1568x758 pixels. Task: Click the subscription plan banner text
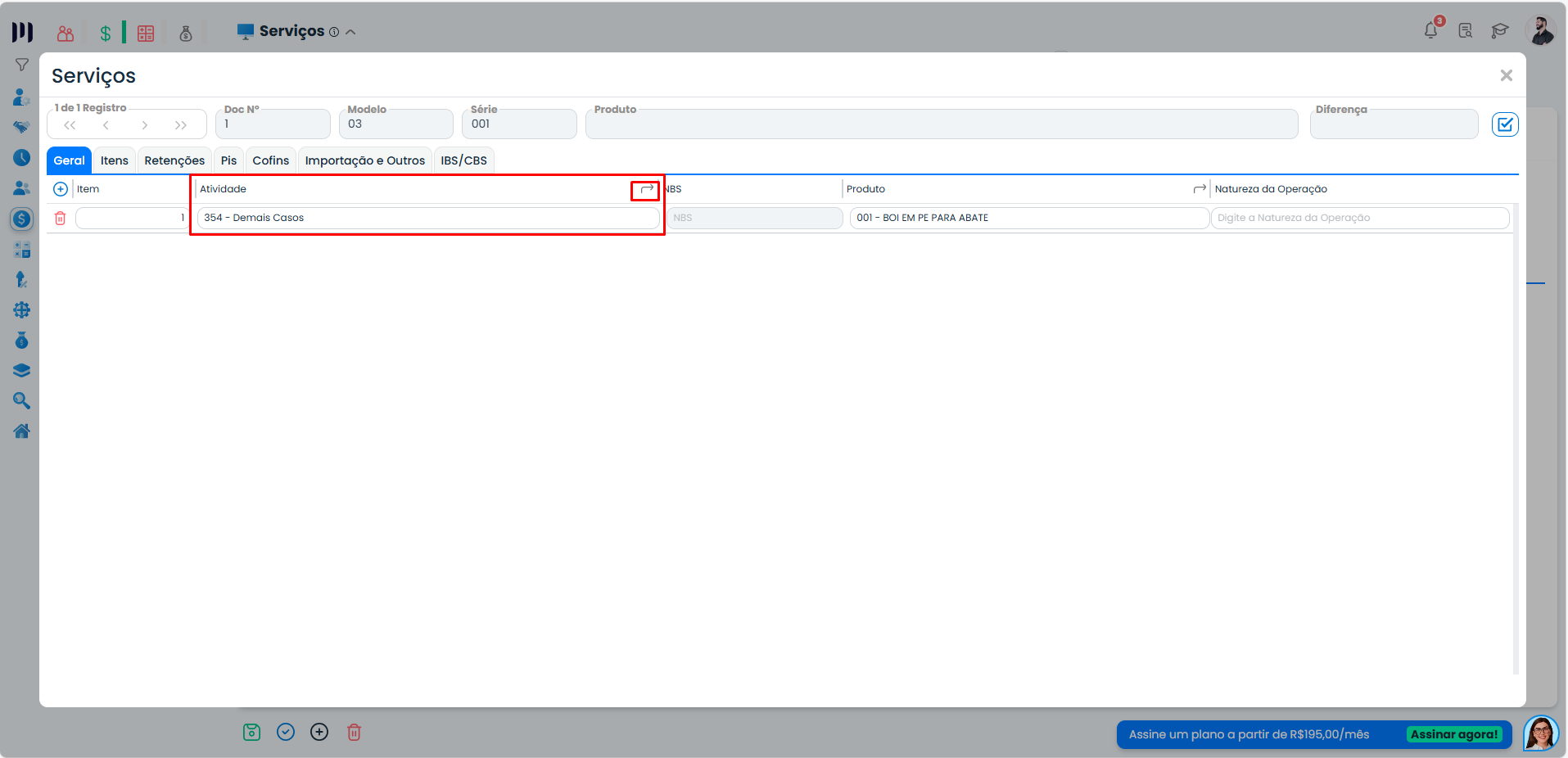pos(1249,734)
